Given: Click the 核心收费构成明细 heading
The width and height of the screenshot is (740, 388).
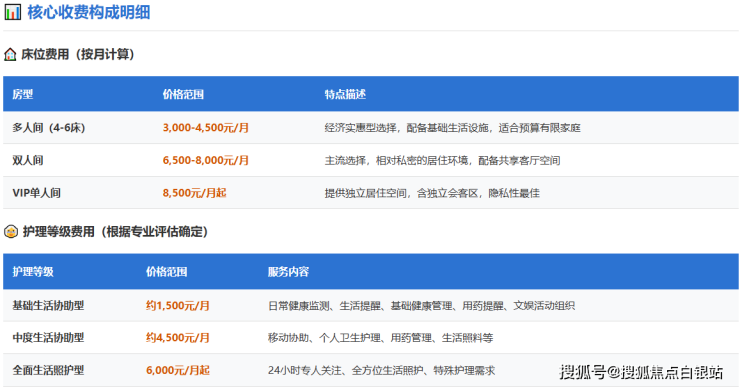Looking at the screenshot, I should tap(89, 12).
